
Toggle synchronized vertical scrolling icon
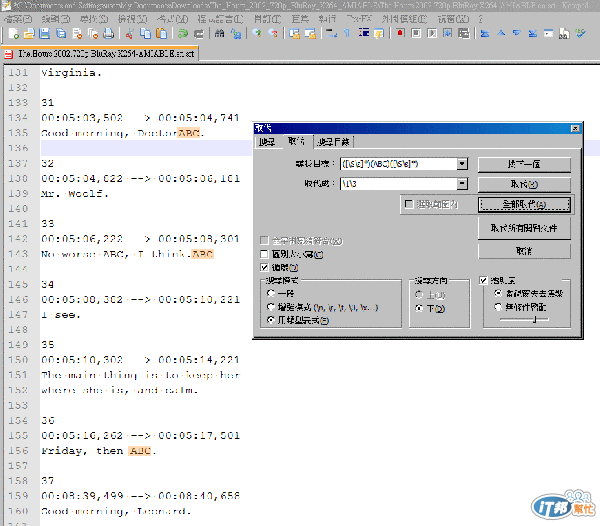point(294,34)
